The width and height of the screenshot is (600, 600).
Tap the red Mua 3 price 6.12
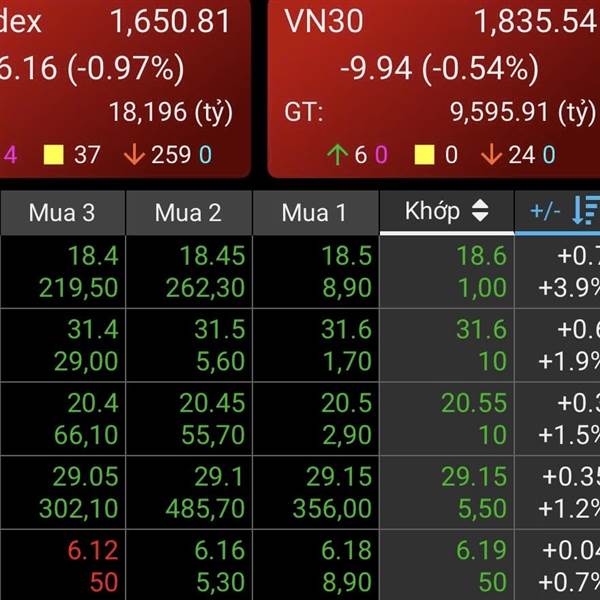pyautogui.click(x=93, y=551)
